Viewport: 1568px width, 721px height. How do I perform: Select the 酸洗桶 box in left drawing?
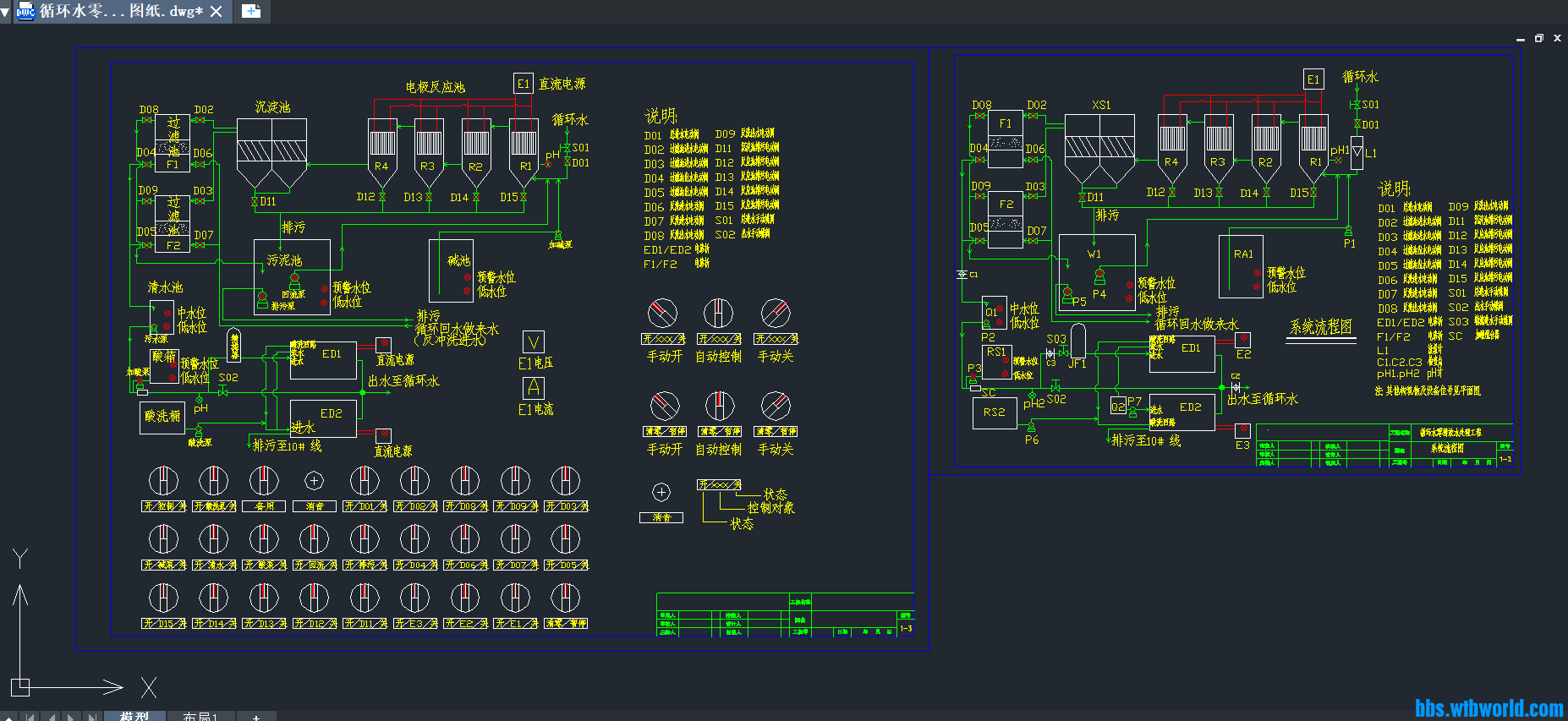[162, 417]
